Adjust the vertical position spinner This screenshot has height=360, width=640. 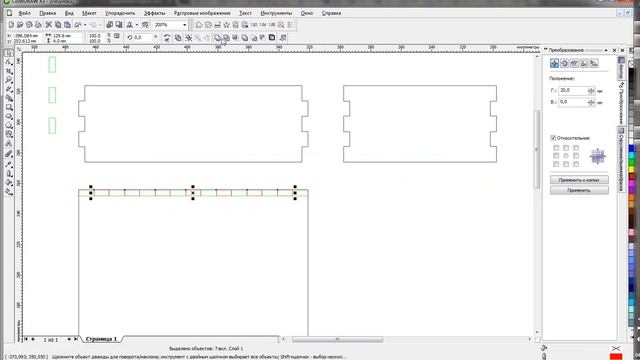(591, 102)
